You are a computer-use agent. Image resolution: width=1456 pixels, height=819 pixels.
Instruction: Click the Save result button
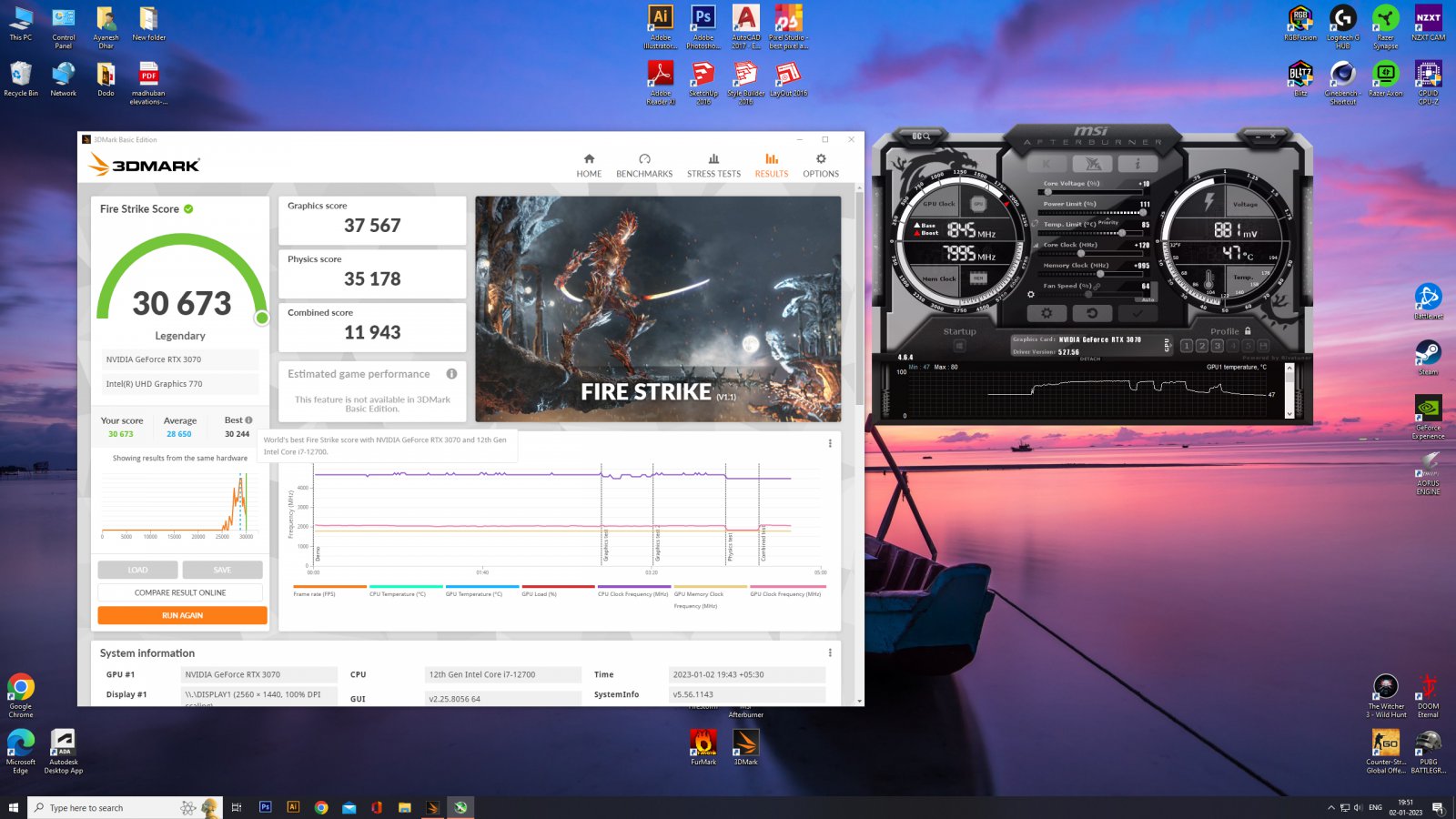tap(222, 570)
